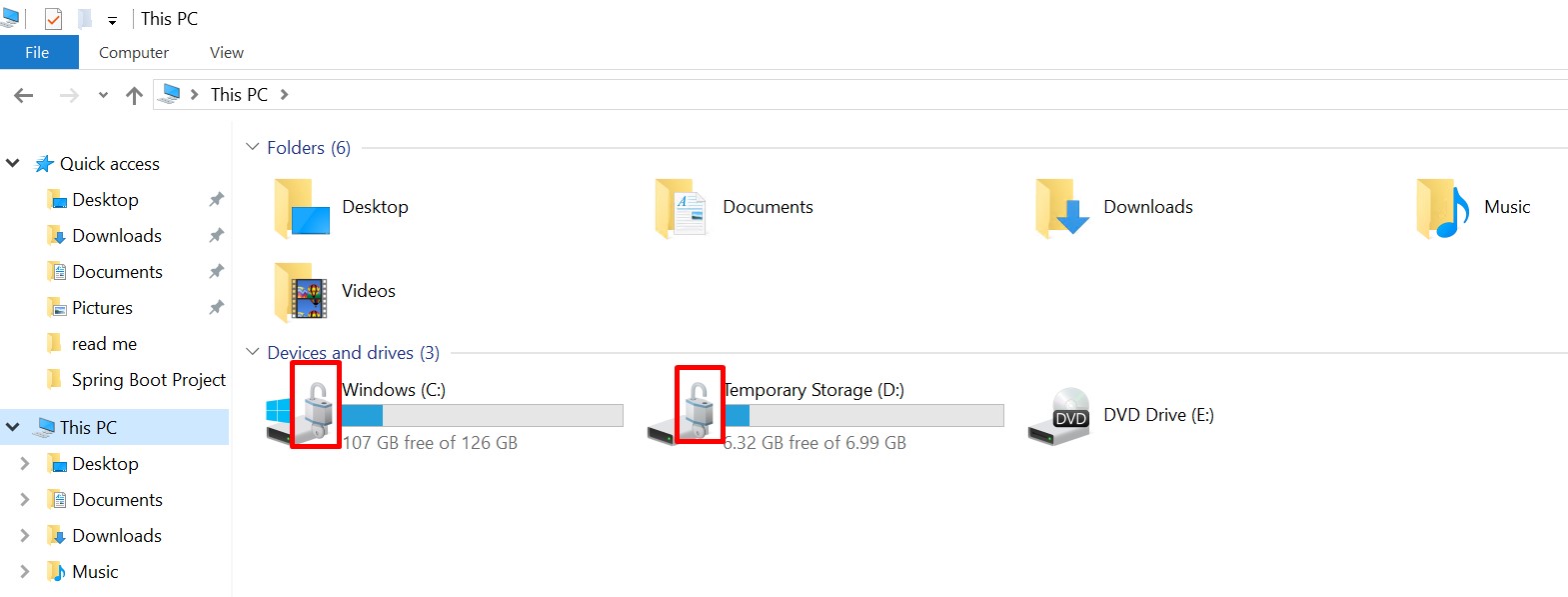The height and width of the screenshot is (597, 1568).
Task: Click the This PC address bar breadcrumb
Action: tap(239, 95)
